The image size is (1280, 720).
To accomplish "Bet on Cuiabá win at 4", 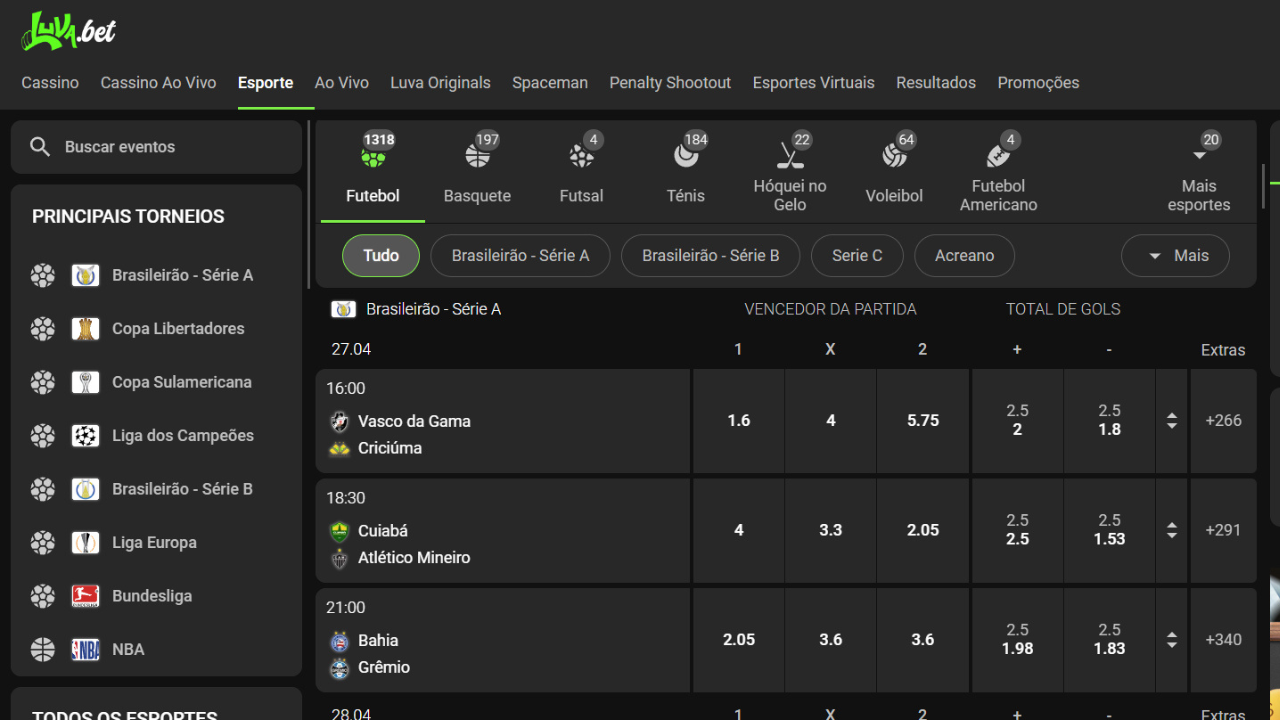I will [x=739, y=531].
